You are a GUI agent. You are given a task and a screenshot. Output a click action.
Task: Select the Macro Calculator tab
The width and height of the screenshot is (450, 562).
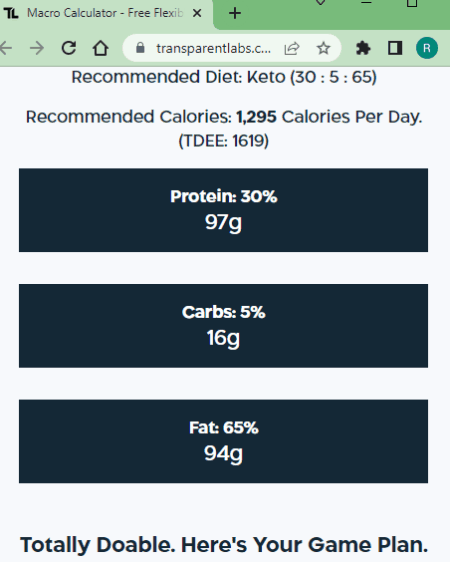pos(102,13)
